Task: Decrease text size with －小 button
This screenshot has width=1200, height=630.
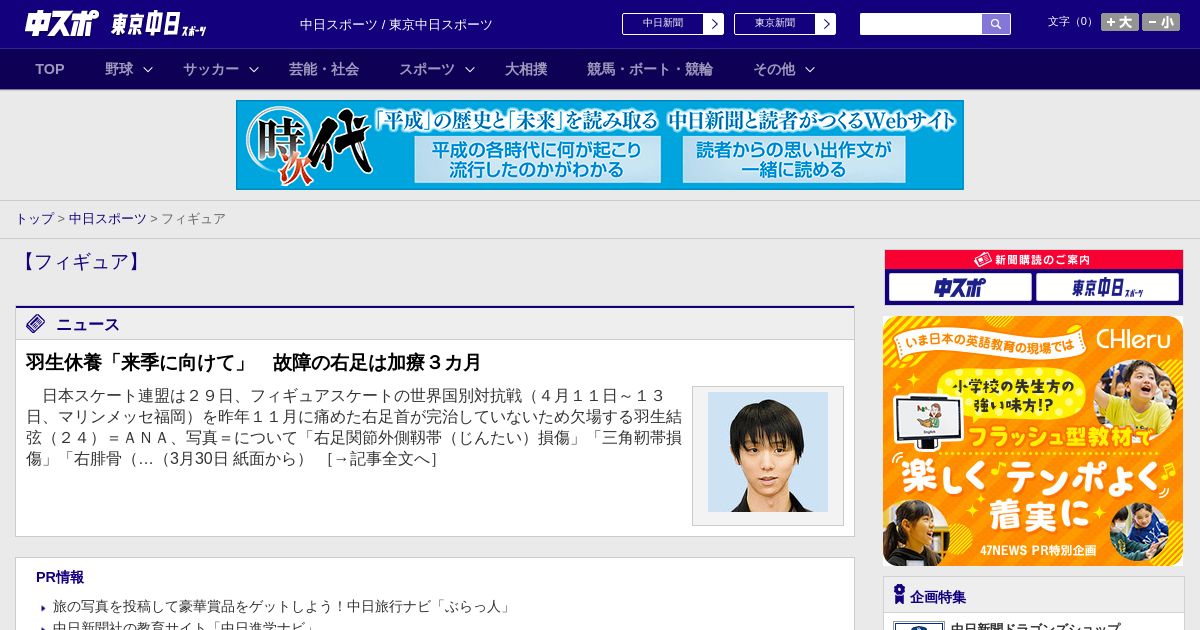Action: (x=1161, y=22)
